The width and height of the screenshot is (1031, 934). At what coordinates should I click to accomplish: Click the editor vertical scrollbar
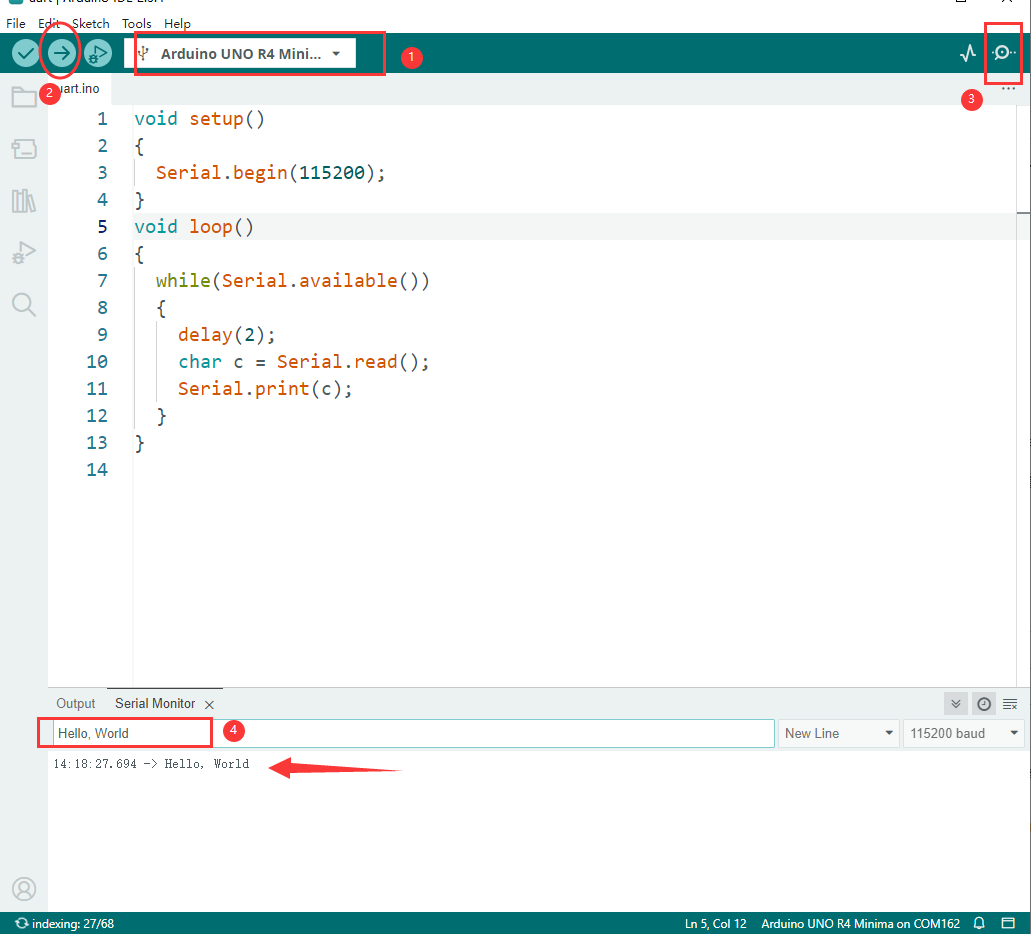click(x=1023, y=395)
